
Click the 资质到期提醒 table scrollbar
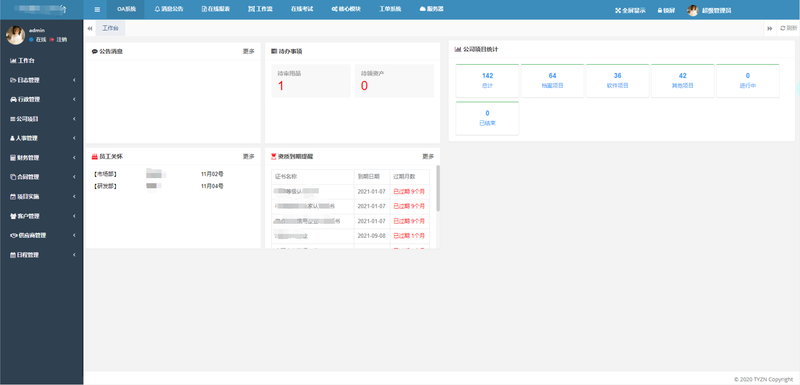point(438,188)
